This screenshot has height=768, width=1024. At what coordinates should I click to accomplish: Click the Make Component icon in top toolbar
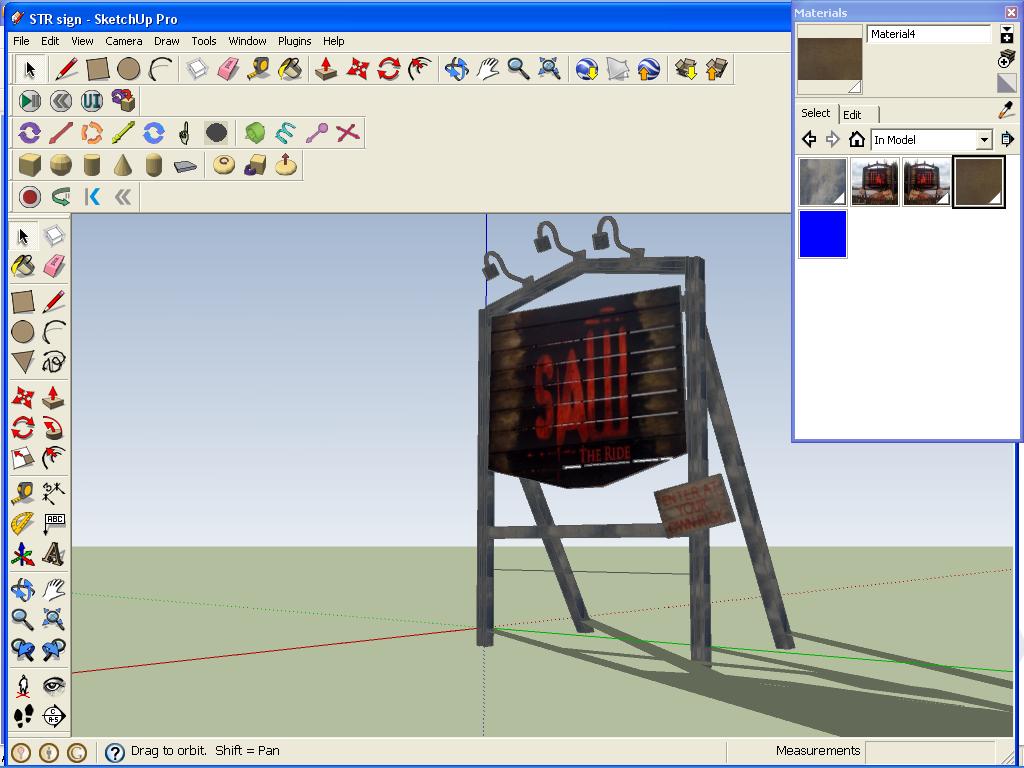click(x=197, y=69)
